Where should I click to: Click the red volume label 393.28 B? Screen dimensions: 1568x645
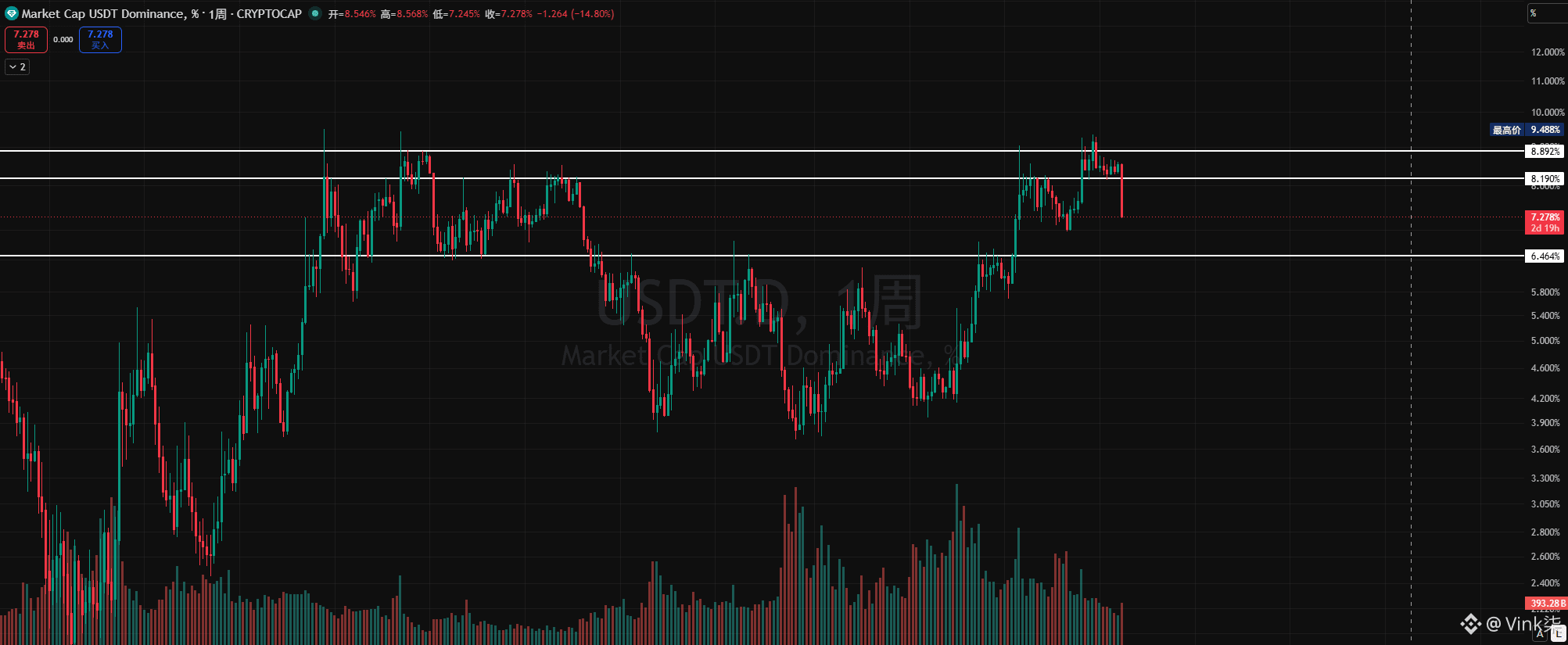1546,604
